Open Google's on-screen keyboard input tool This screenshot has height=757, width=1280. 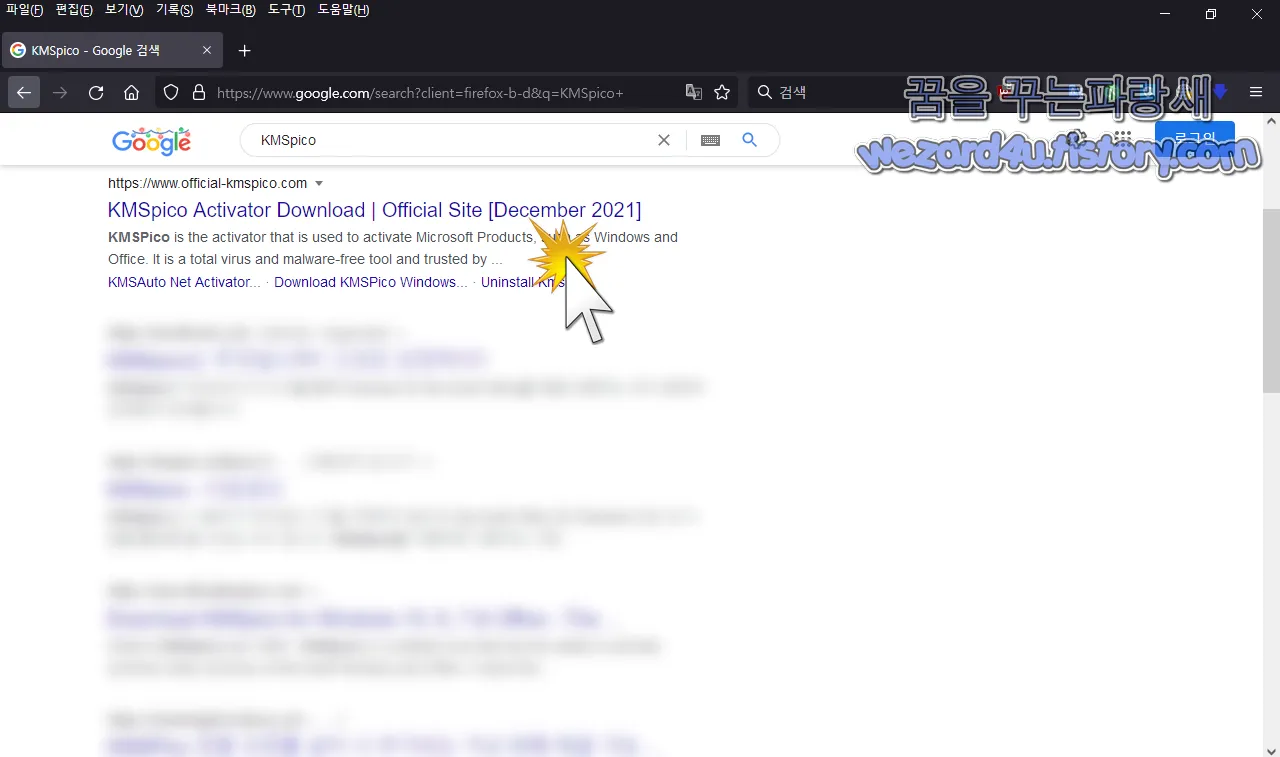tap(710, 140)
